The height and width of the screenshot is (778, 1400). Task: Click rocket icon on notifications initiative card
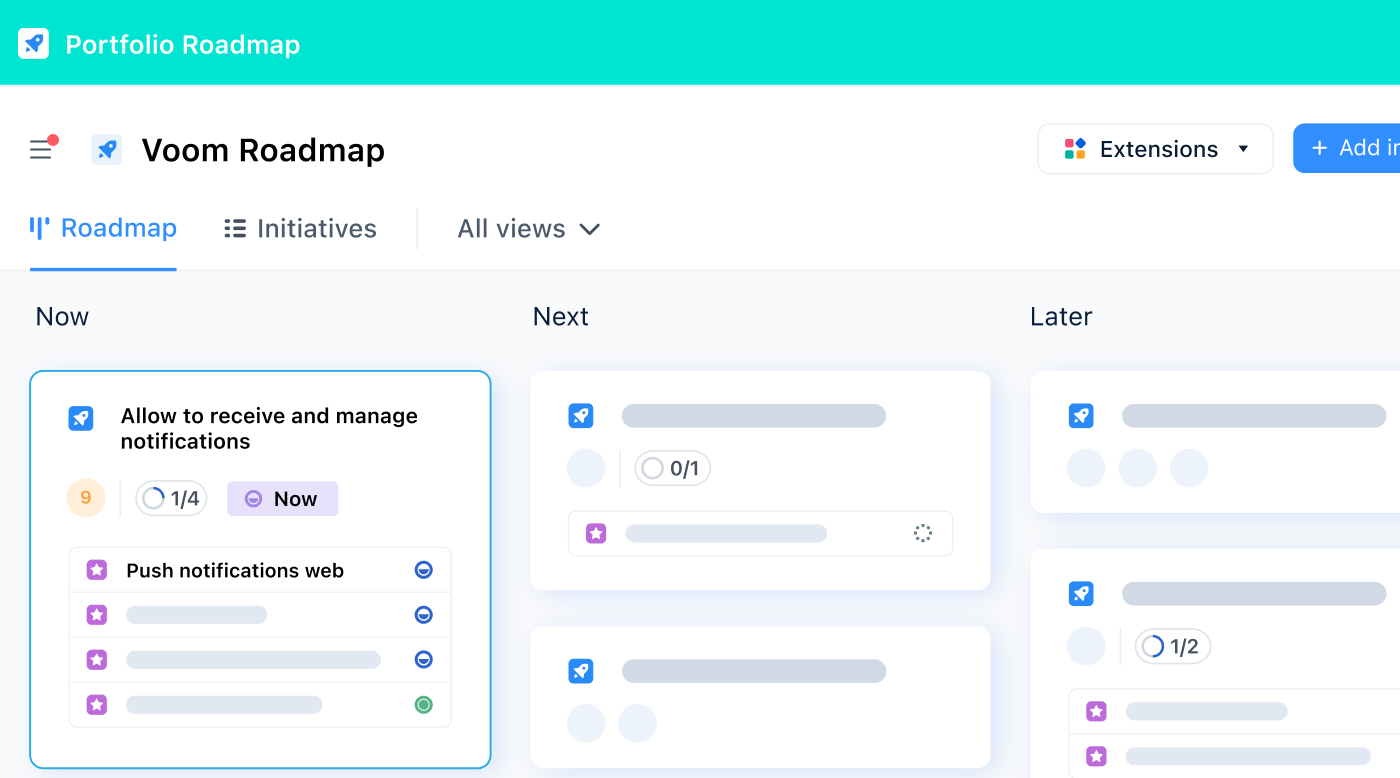[81, 418]
